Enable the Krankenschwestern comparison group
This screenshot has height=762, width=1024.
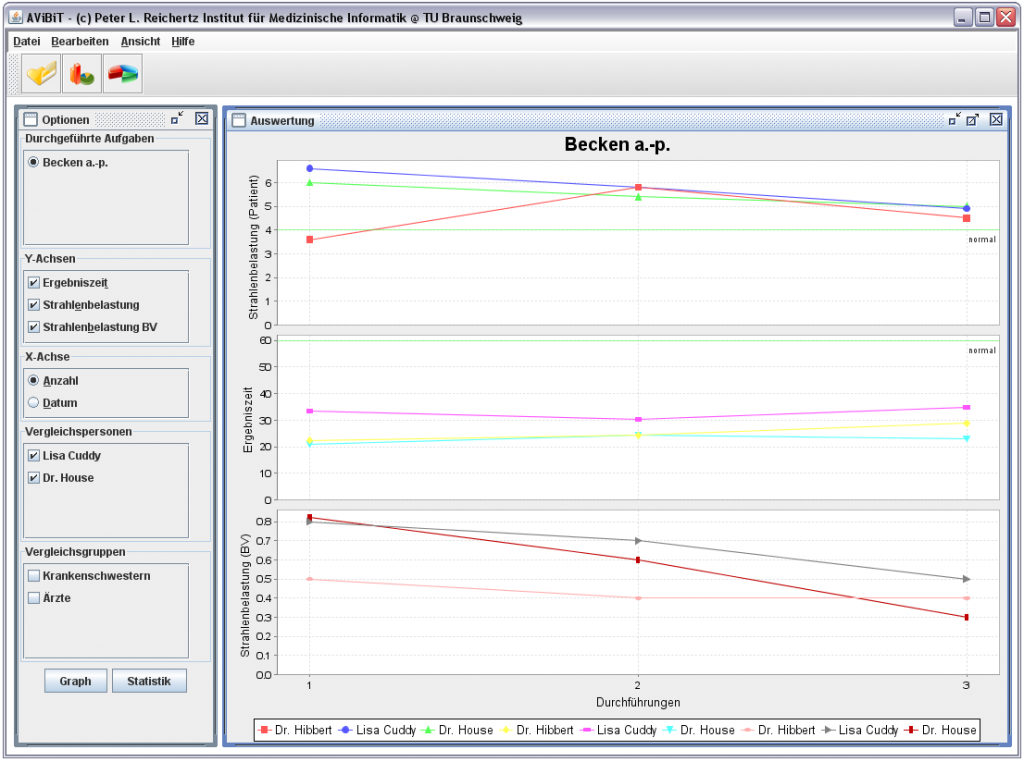pos(34,576)
